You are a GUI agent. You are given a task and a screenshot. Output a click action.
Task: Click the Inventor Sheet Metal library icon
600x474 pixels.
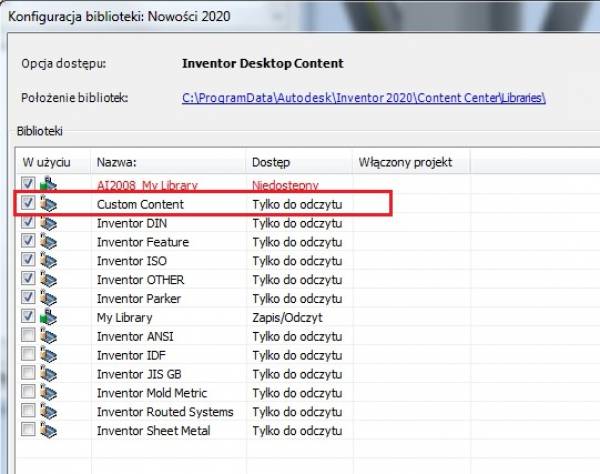[x=49, y=430]
